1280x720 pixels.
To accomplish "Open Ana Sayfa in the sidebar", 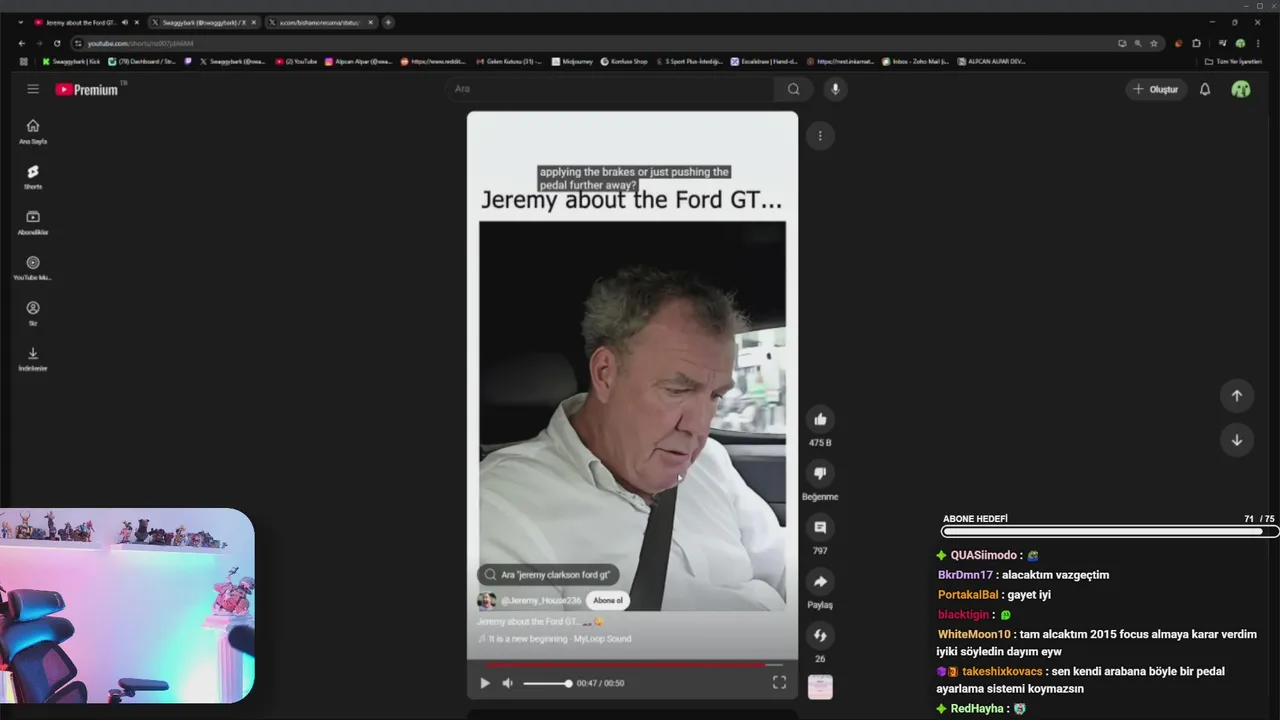I will pos(33,131).
